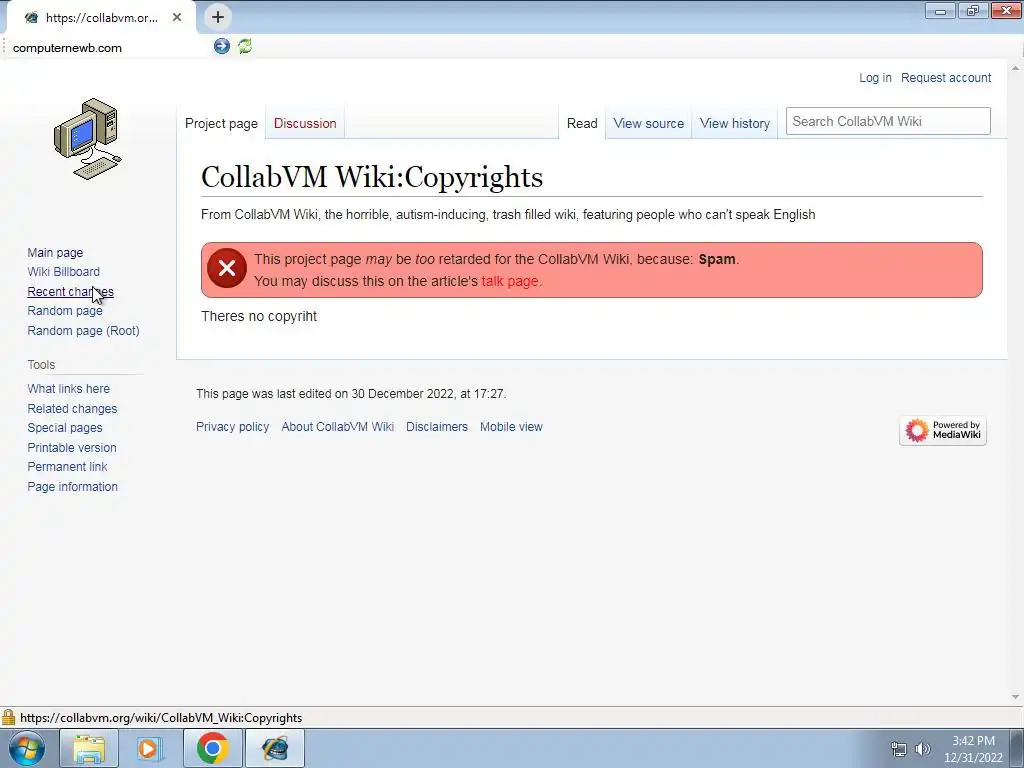1024x768 pixels.
Task: Click the scrollbar up arrow
Action: click(x=1016, y=68)
